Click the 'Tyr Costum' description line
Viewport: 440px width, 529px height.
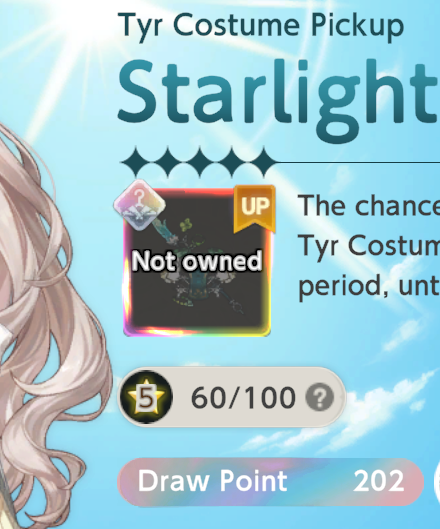369,246
